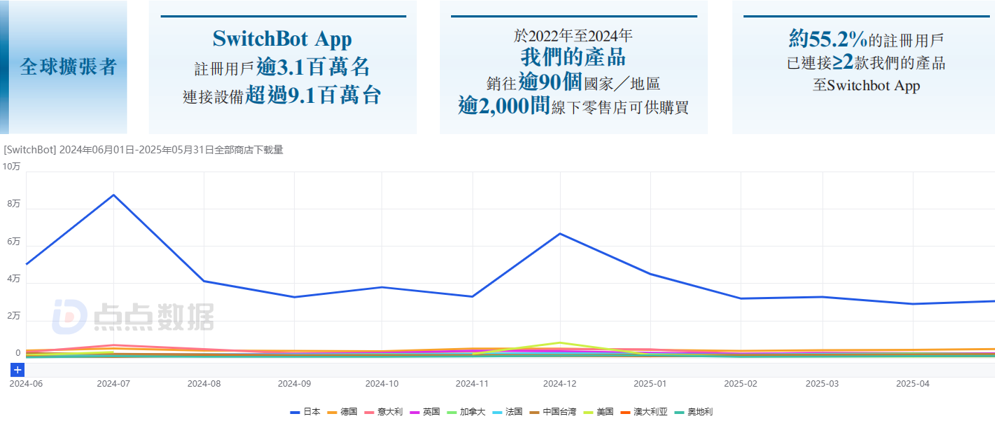Click the 我們的產品 heading
This screenshot has width=995, height=432.
click(574, 58)
